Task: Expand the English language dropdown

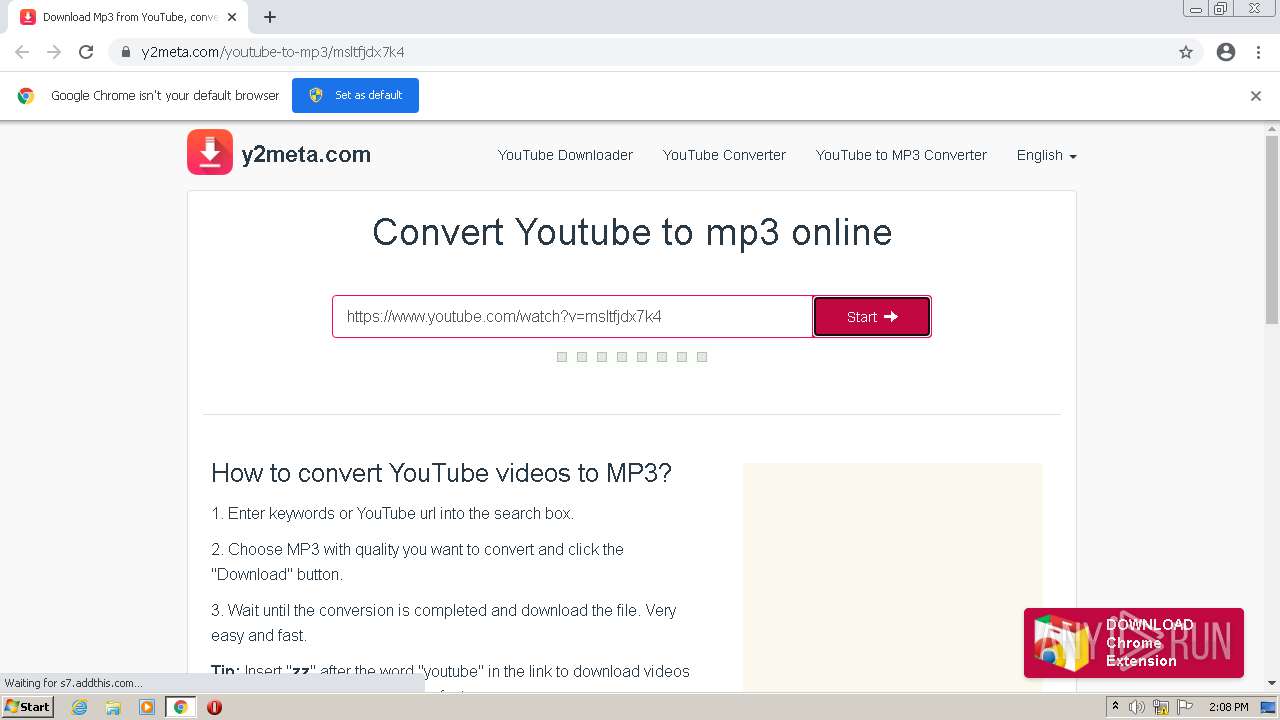Action: coord(1046,155)
